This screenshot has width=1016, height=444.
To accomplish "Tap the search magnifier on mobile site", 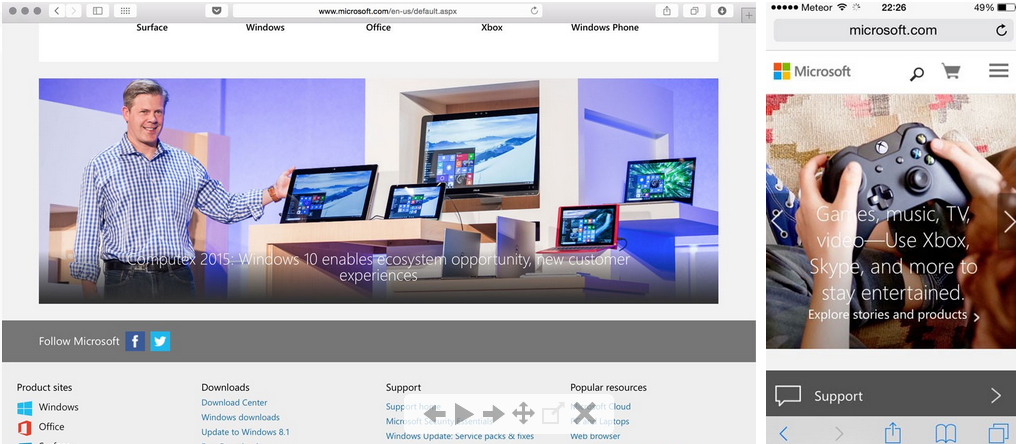I will tap(916, 73).
